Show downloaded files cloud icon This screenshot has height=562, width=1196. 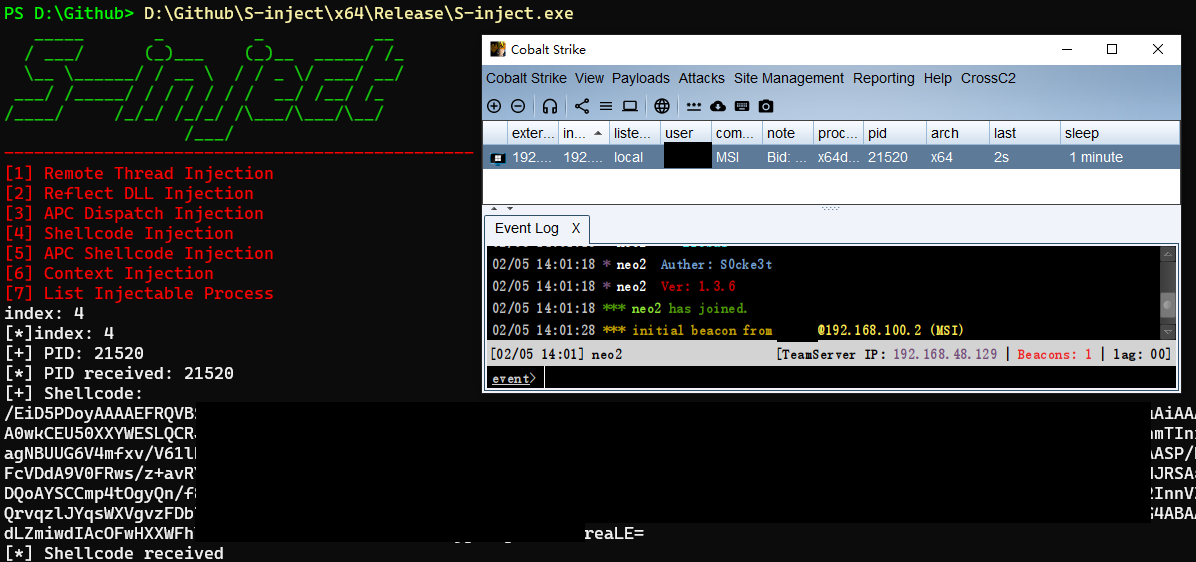(718, 106)
